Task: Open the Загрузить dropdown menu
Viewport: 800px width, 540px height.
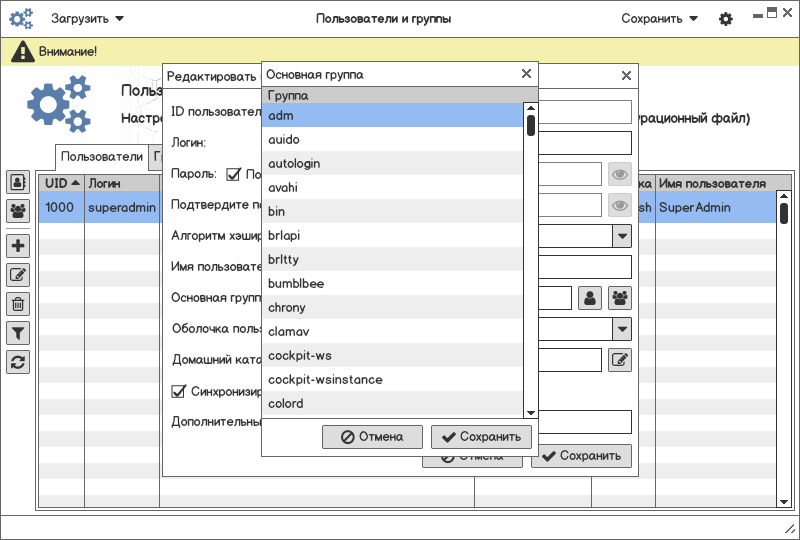Action: tap(87, 19)
